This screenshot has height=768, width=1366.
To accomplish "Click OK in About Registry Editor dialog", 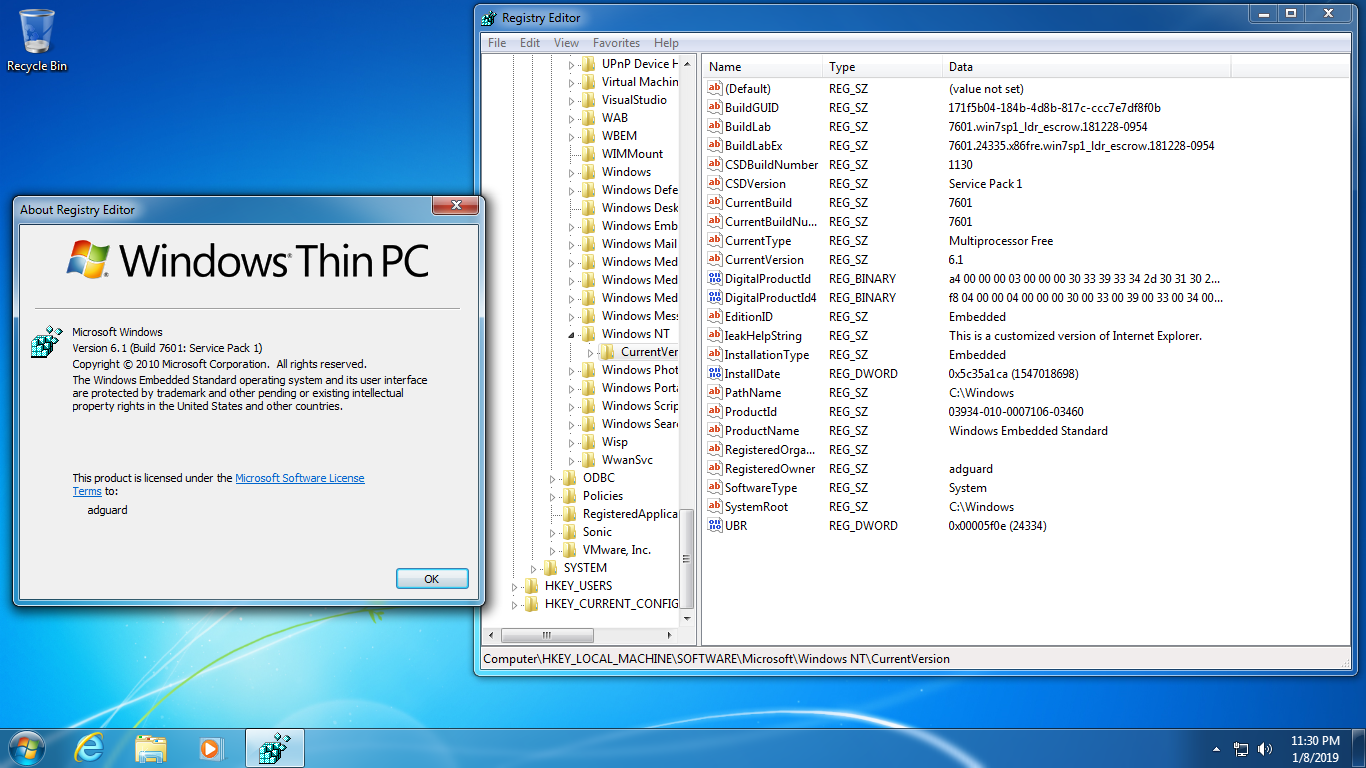I will coord(432,579).
